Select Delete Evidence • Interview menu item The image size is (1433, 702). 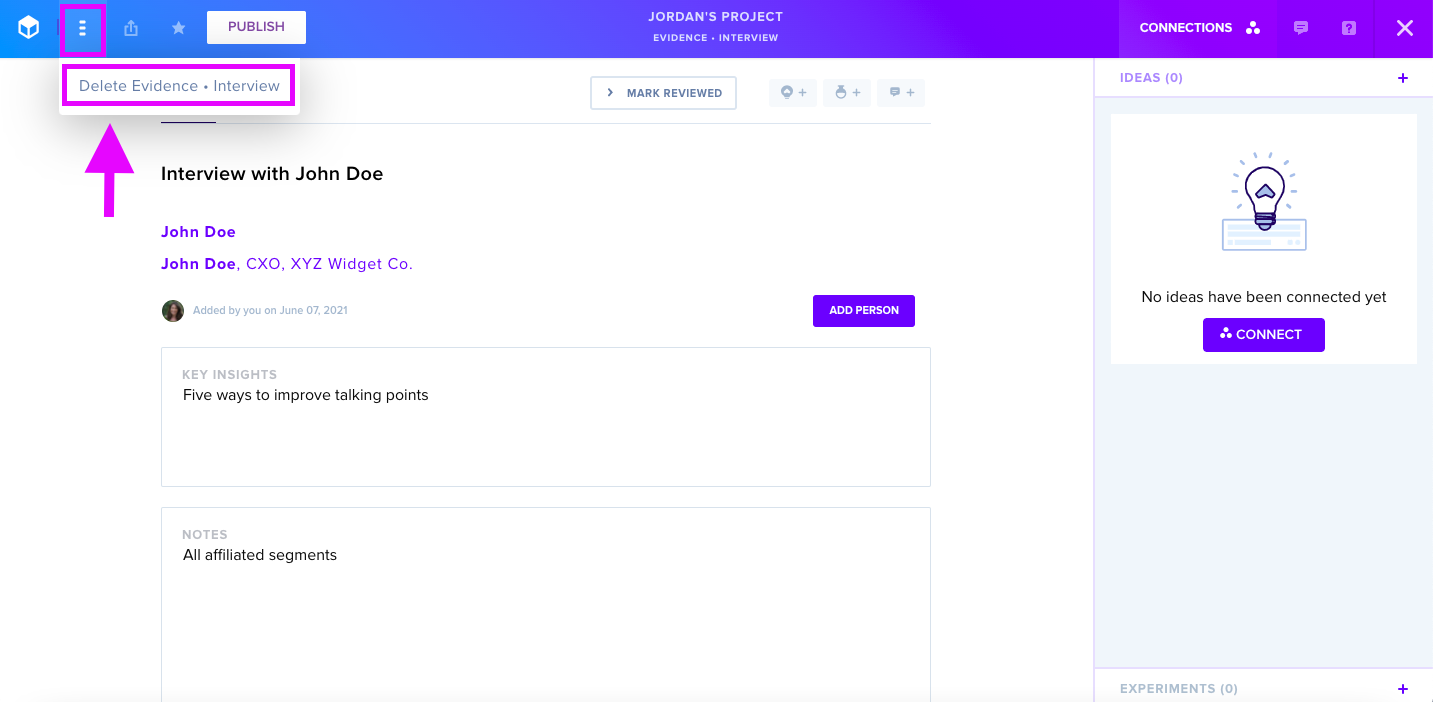pyautogui.click(x=179, y=86)
